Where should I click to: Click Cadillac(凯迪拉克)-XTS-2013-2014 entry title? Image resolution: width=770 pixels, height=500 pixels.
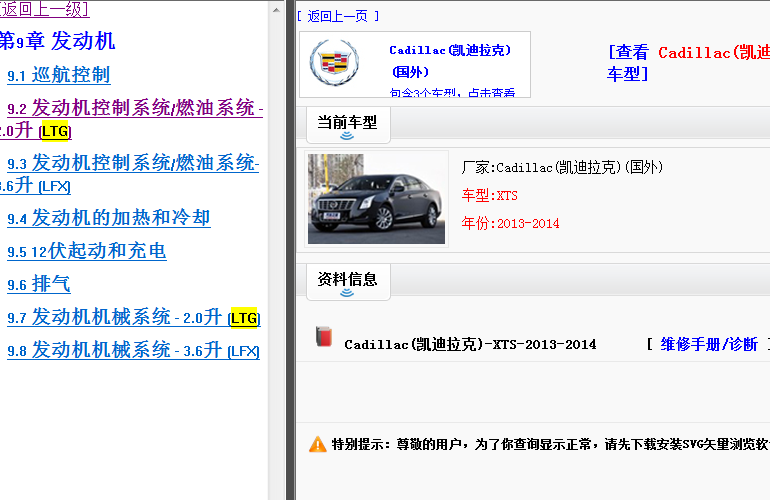tap(470, 344)
